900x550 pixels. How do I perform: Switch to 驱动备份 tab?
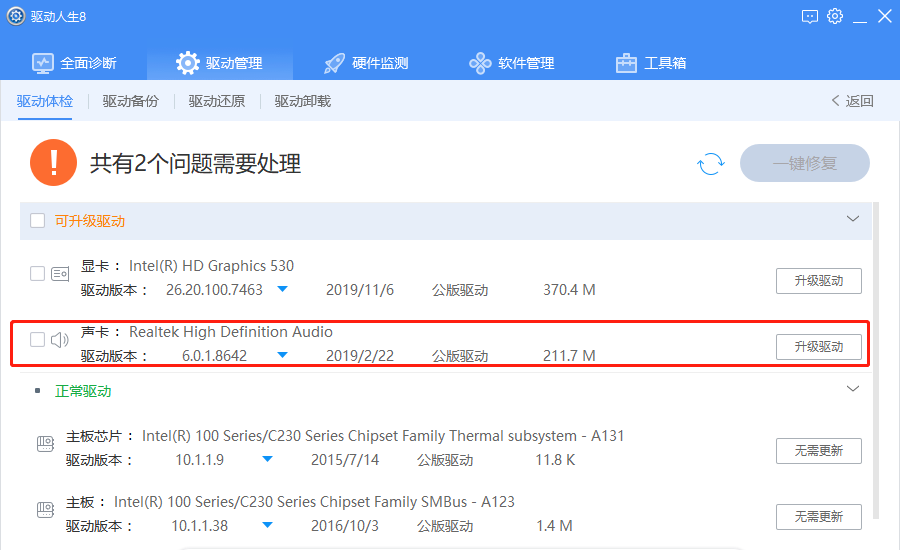[x=130, y=101]
